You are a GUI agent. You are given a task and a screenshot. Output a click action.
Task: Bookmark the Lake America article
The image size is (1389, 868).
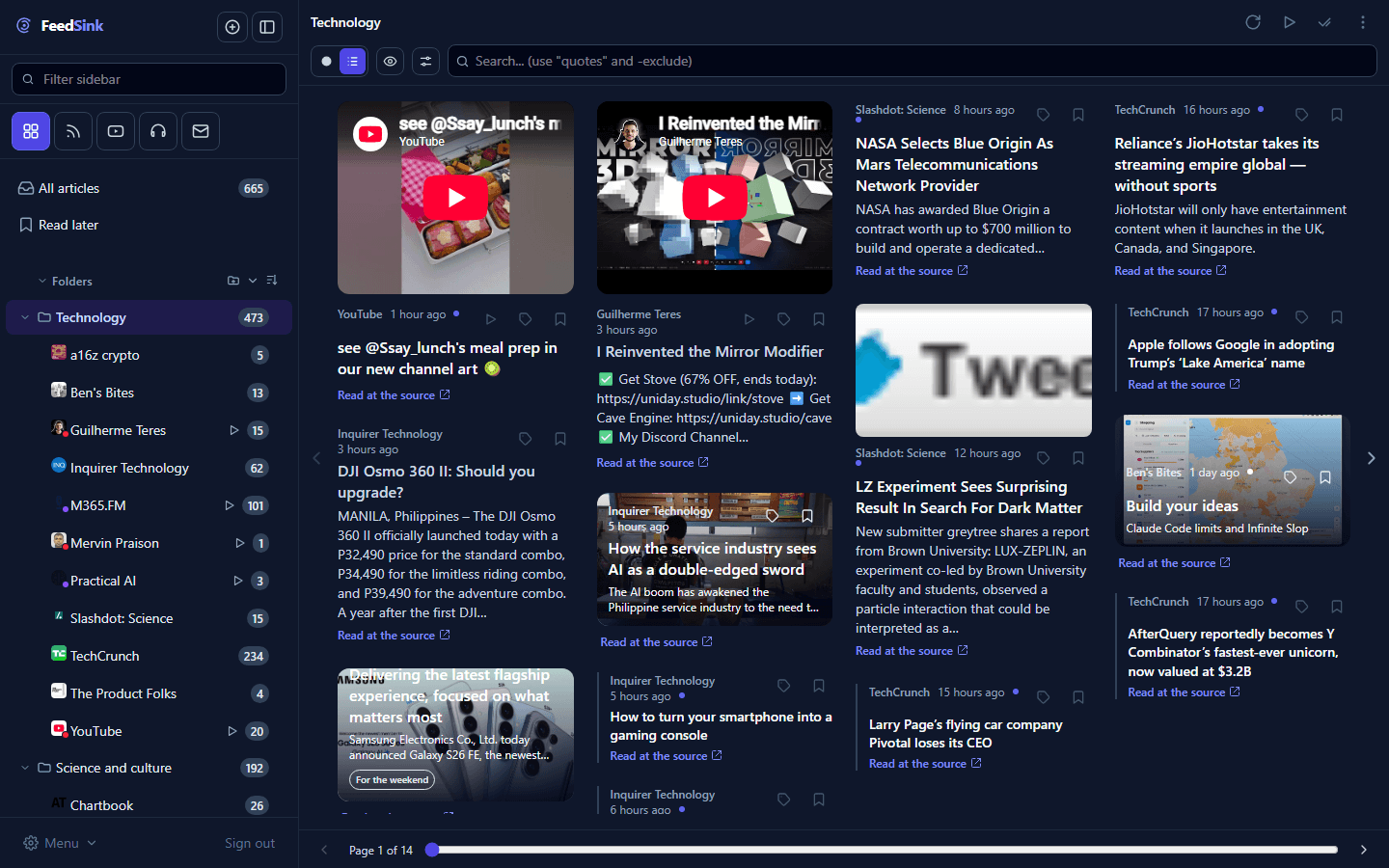(x=1336, y=317)
